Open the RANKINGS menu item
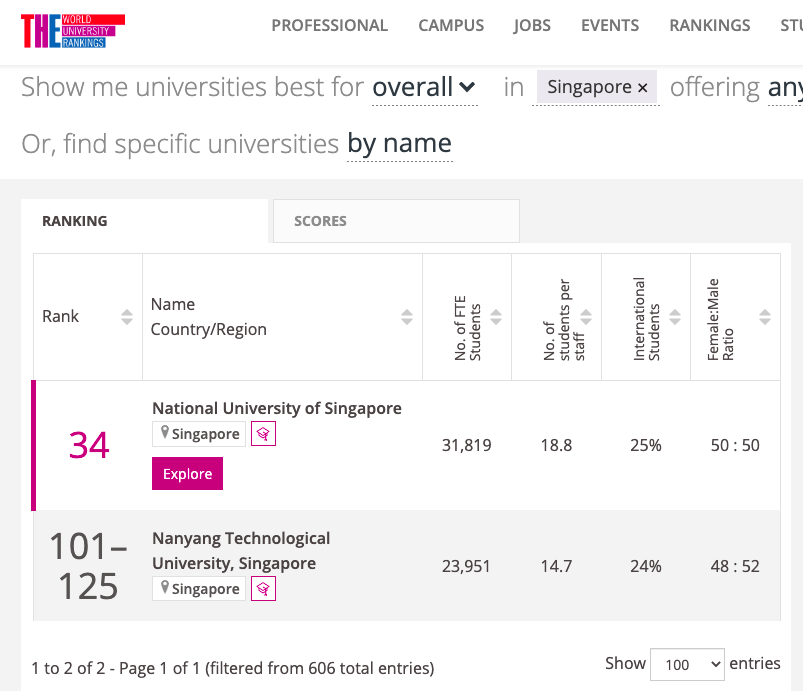This screenshot has height=691, width=803. click(x=710, y=25)
